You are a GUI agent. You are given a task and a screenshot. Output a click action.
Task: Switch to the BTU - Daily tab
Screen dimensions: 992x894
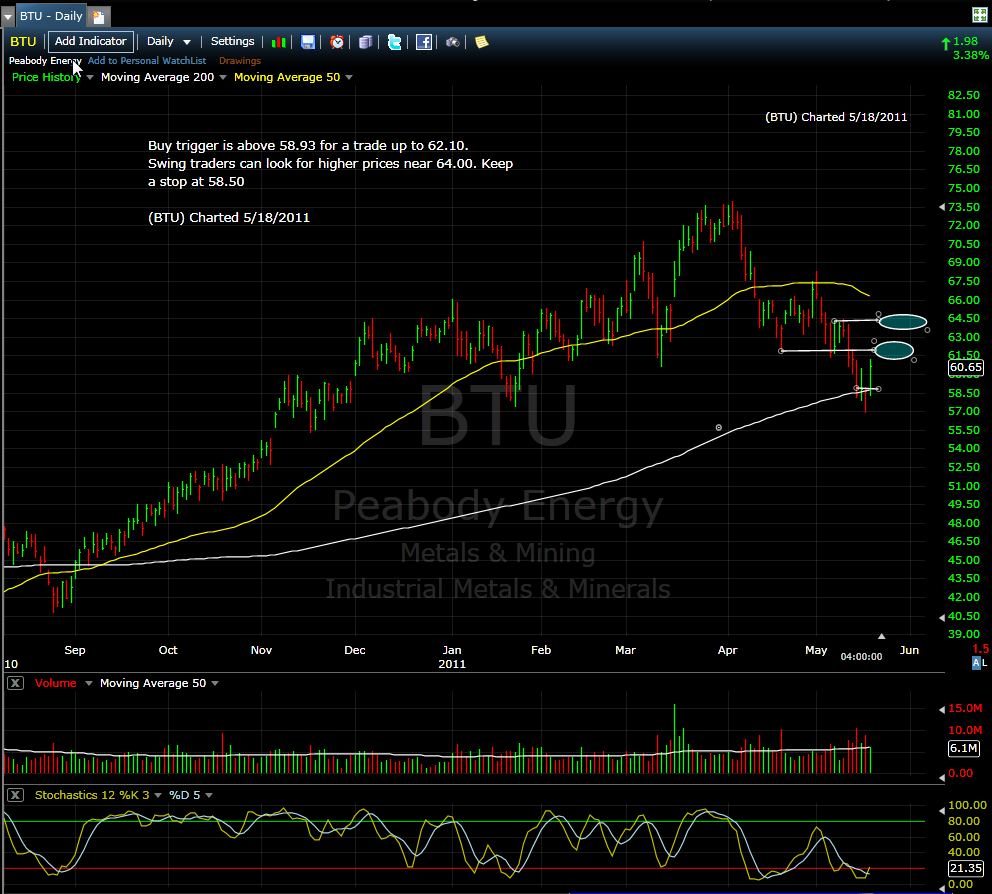pyautogui.click(x=51, y=16)
